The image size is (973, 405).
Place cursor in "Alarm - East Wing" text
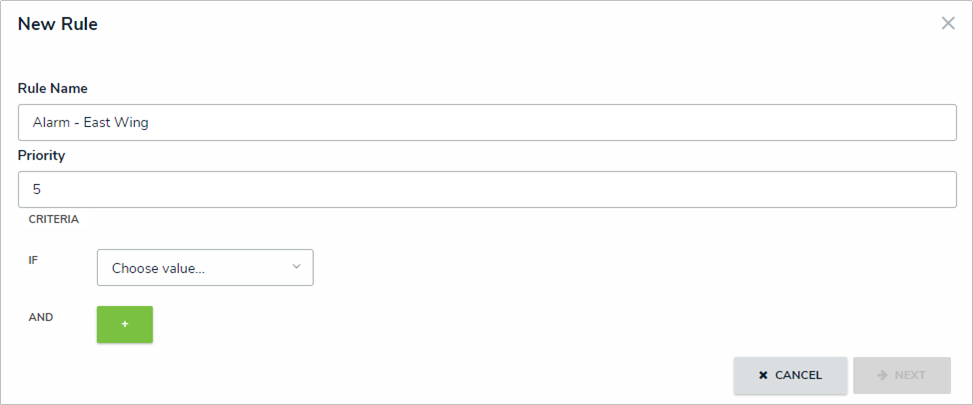(90, 123)
